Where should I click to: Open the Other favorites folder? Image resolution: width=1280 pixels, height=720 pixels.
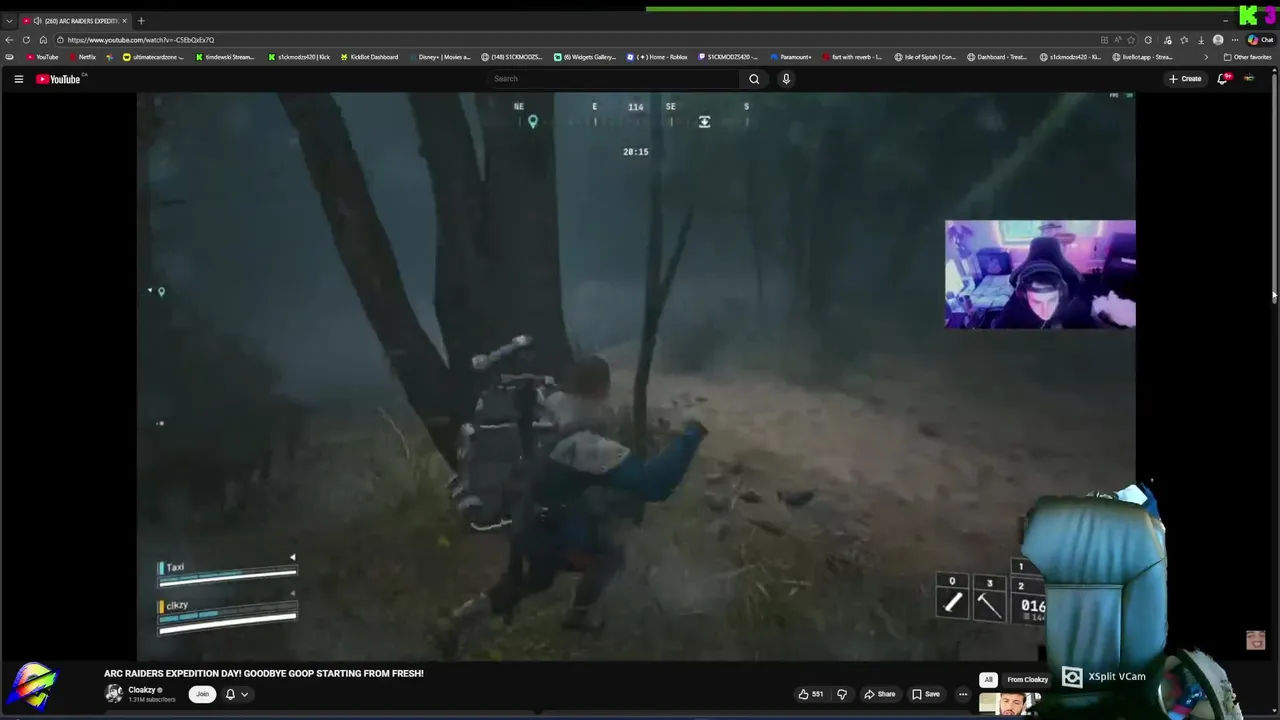tap(1247, 57)
